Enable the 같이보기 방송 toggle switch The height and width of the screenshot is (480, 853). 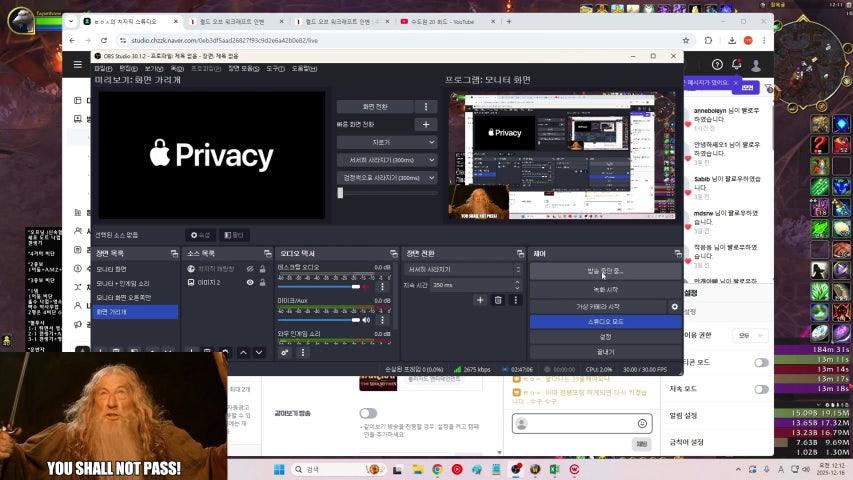(368, 413)
